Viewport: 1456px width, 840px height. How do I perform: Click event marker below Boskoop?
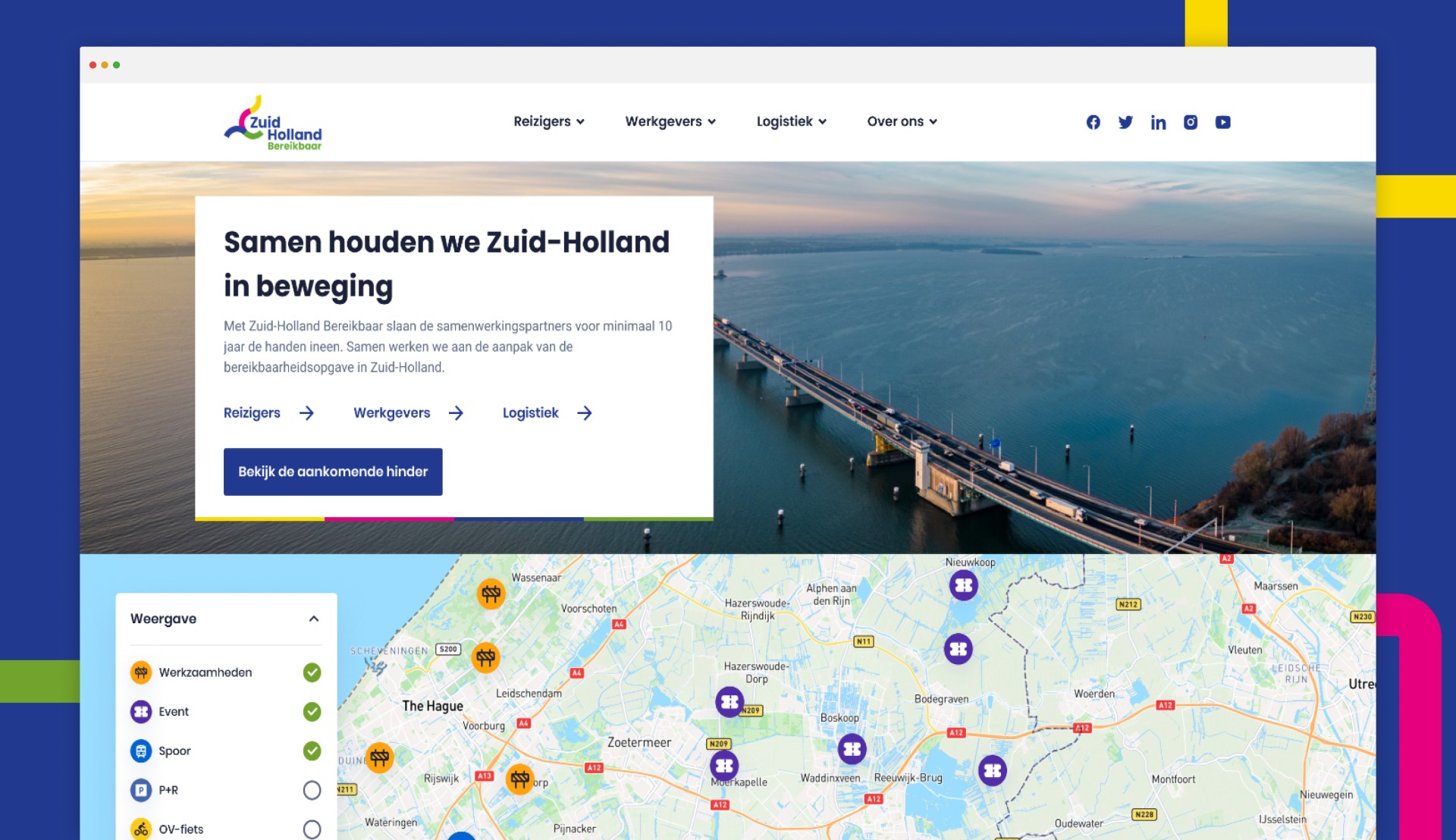852,749
